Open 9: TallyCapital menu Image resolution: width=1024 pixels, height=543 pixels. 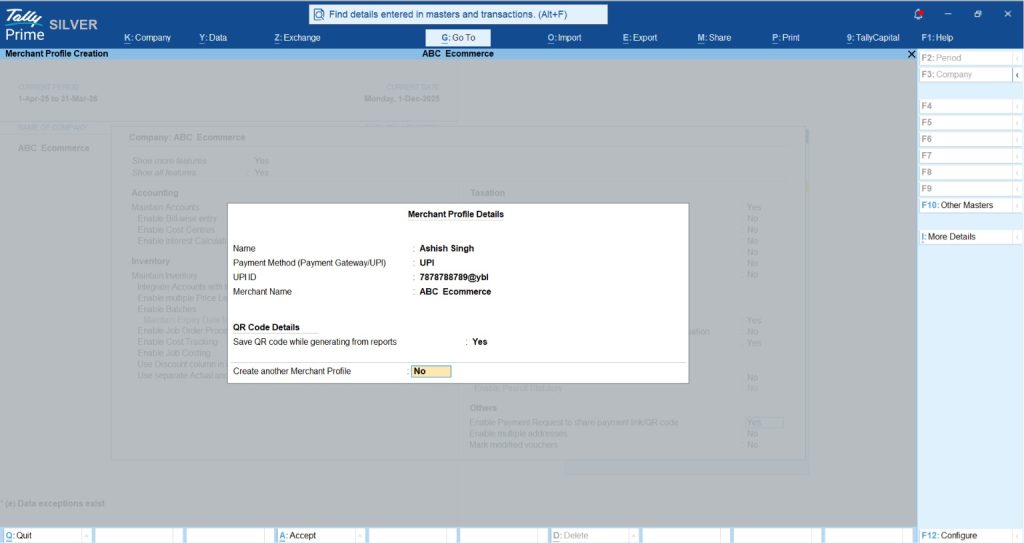[873, 38]
